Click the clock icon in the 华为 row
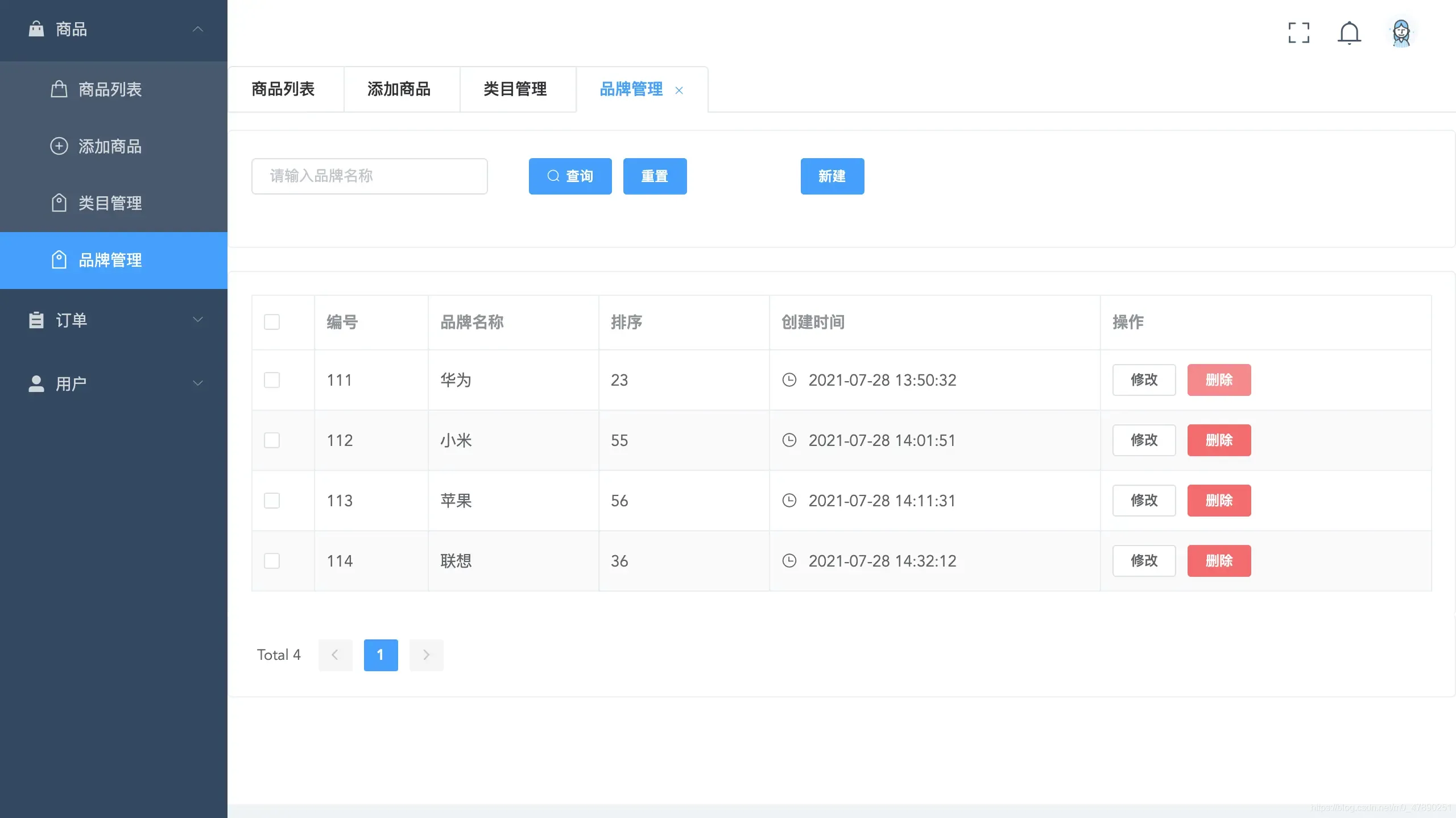Viewport: 1456px width, 818px height. click(789, 379)
